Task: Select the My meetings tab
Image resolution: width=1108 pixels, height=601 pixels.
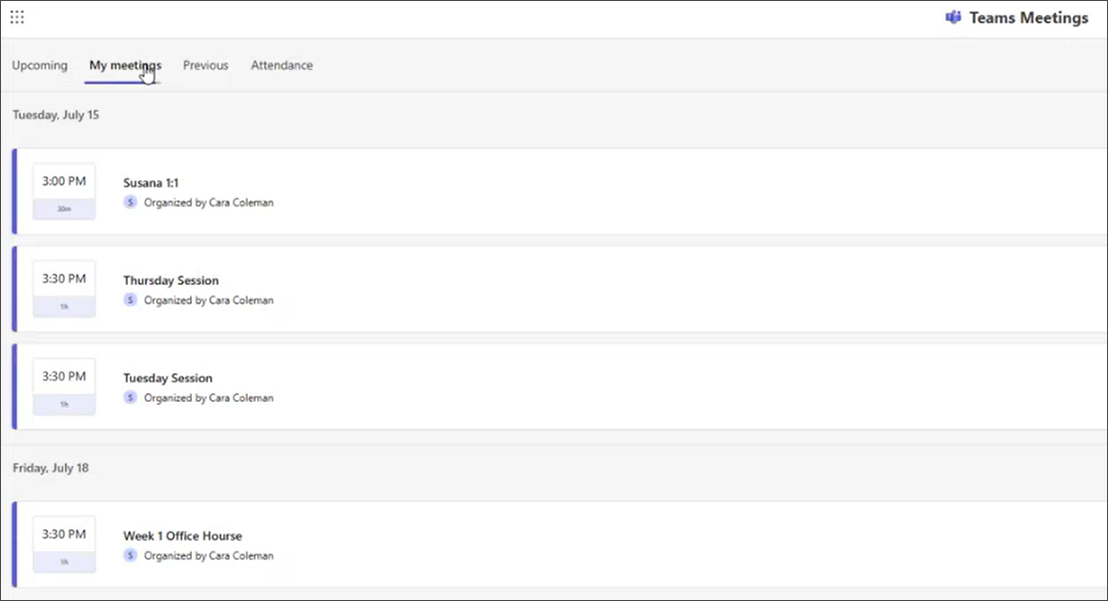Action: pyautogui.click(x=124, y=65)
